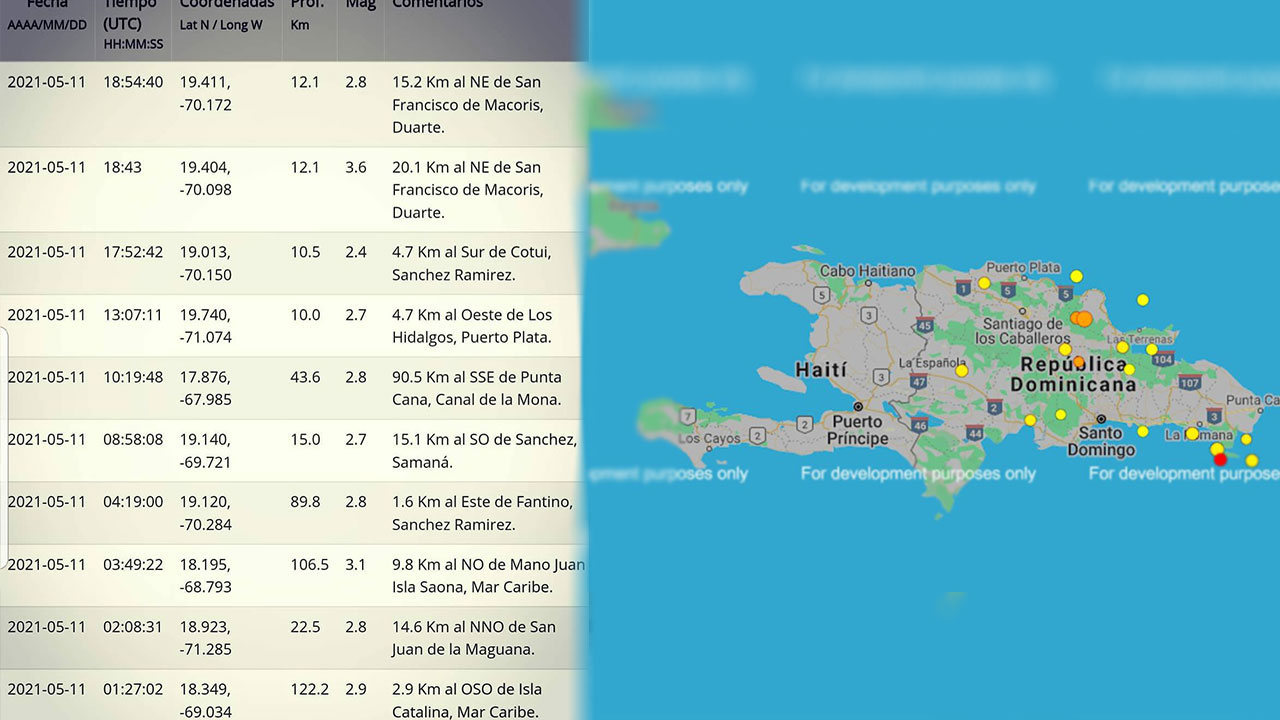The image size is (1280, 720).
Task: Sort table by Mag column header
Action: [x=360, y=5]
